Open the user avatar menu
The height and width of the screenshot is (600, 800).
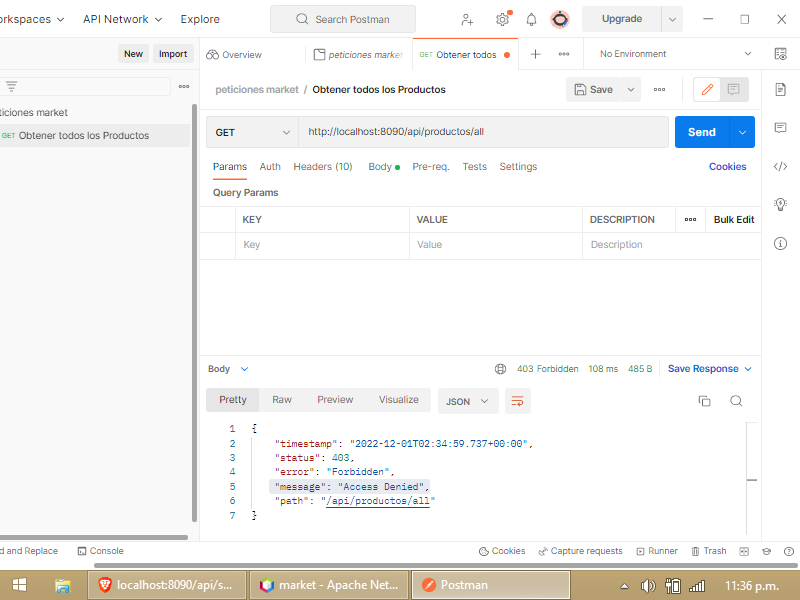point(560,19)
